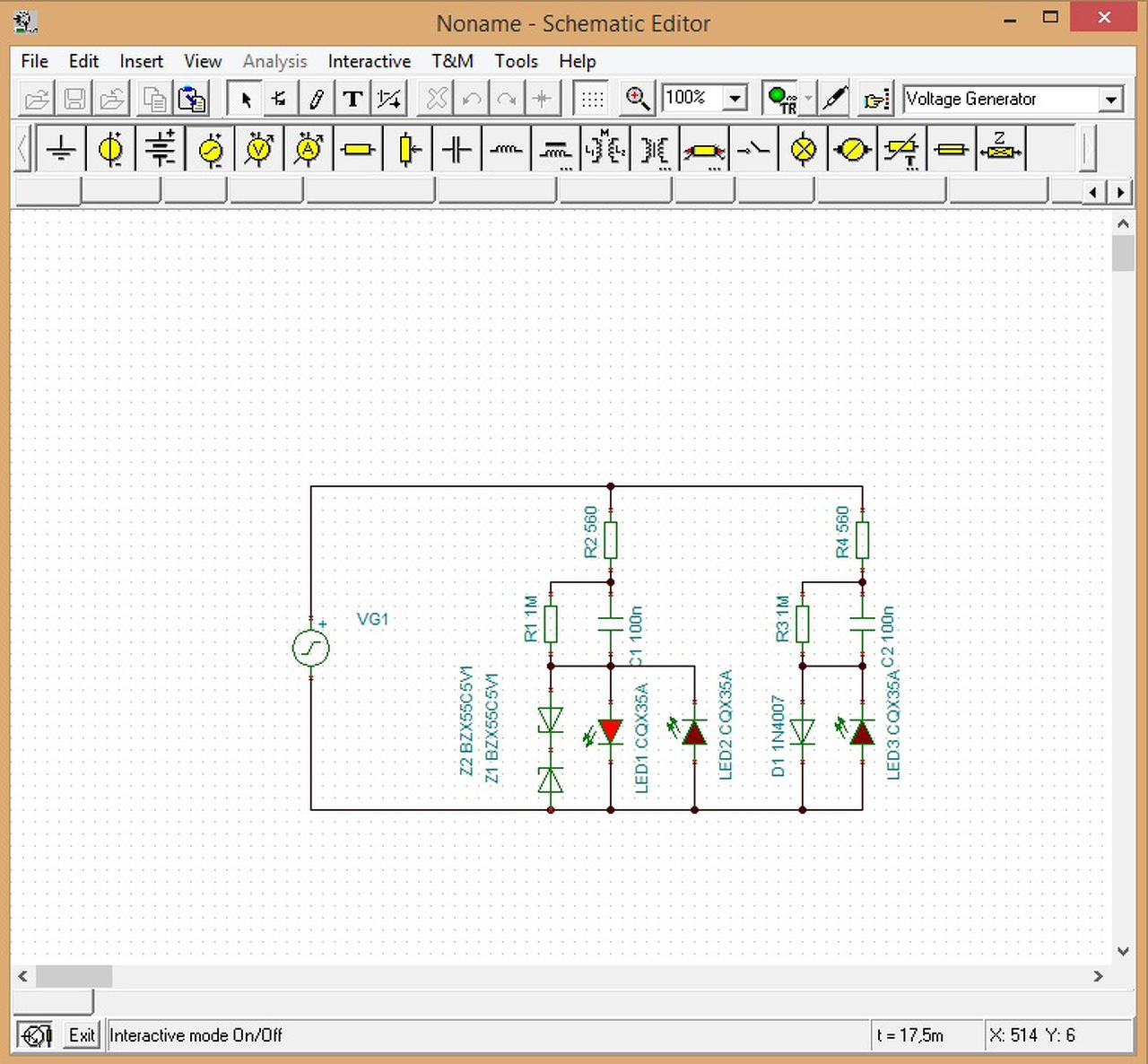The width and height of the screenshot is (1148, 1064).
Task: Click the pointing hand icon next to component list
Action: [x=876, y=99]
